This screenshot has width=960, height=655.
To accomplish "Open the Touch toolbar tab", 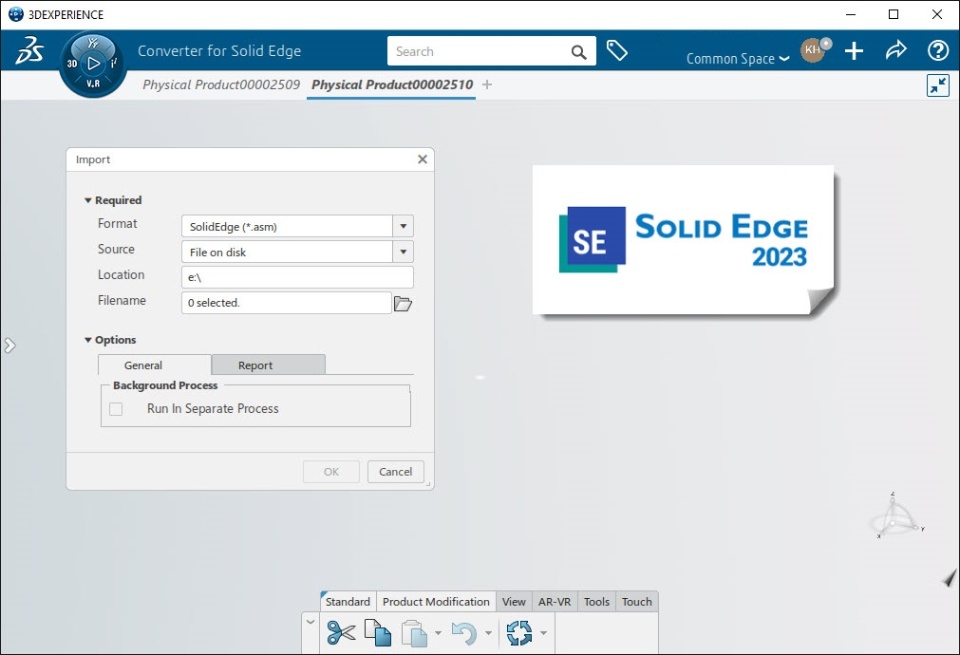I will tap(637, 602).
